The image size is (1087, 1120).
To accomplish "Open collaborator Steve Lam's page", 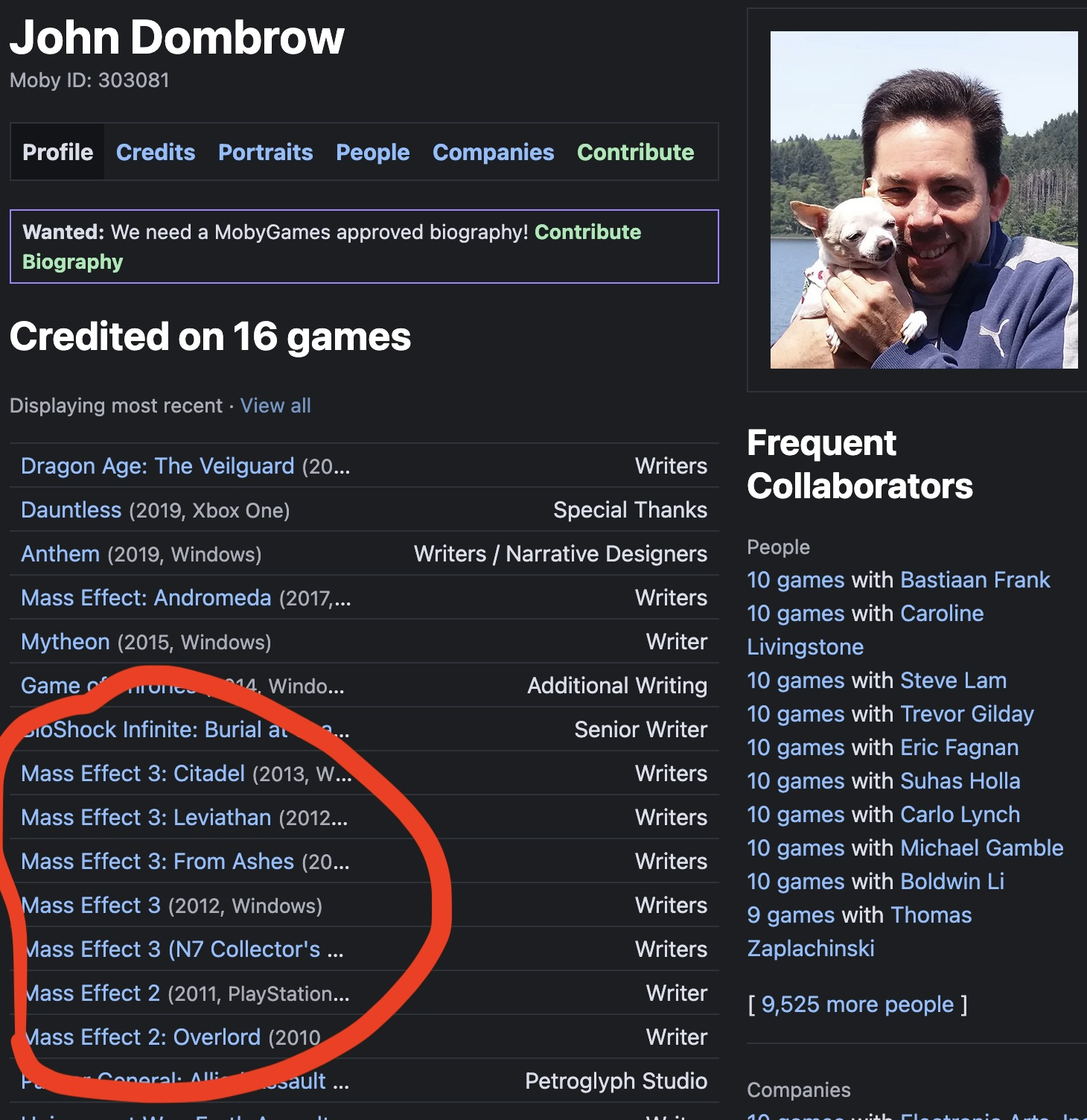I will [x=954, y=681].
